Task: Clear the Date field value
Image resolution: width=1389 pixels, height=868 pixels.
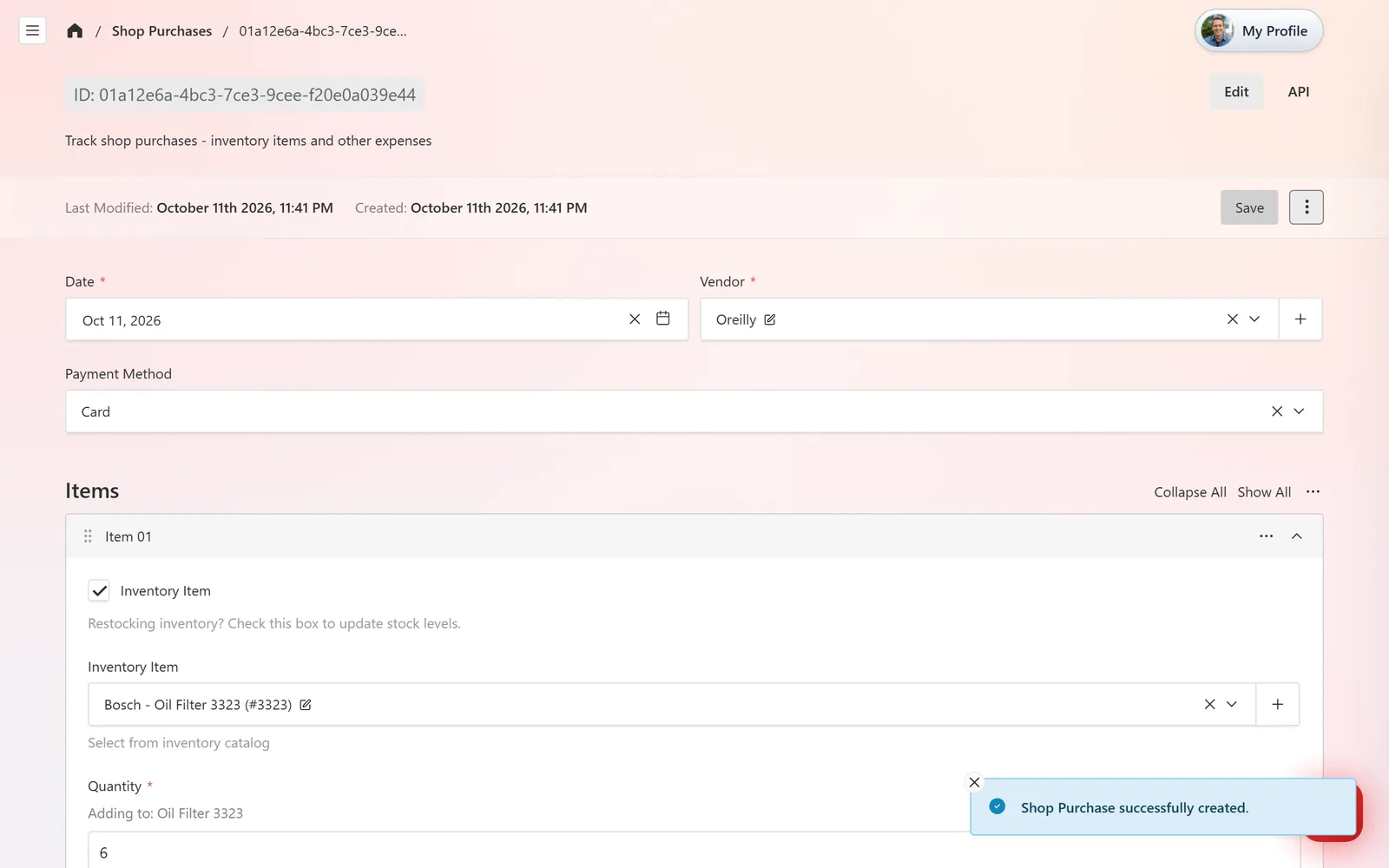Action: pos(635,319)
